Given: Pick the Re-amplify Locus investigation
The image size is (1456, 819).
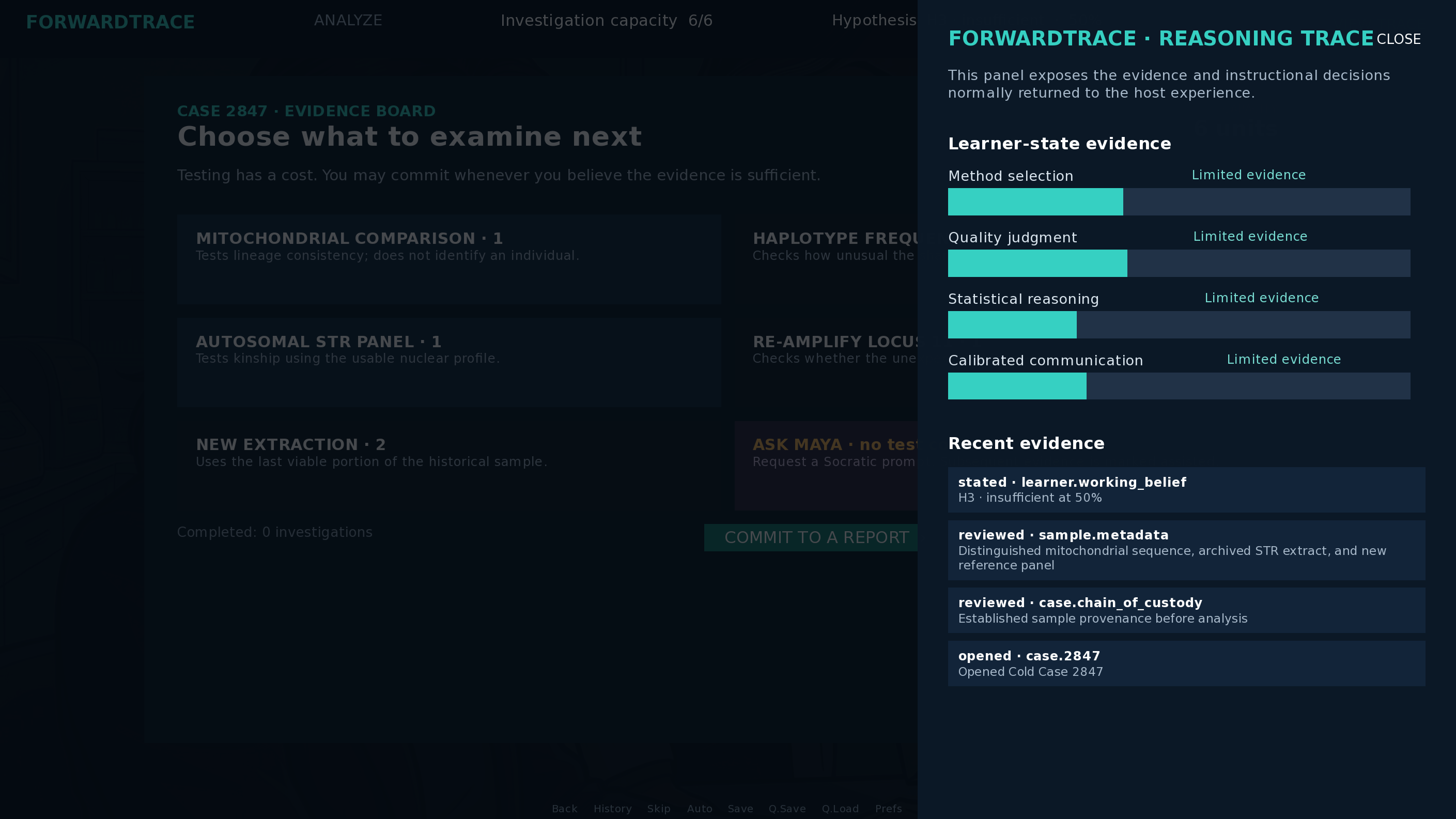Looking at the screenshot, I should pos(826,362).
